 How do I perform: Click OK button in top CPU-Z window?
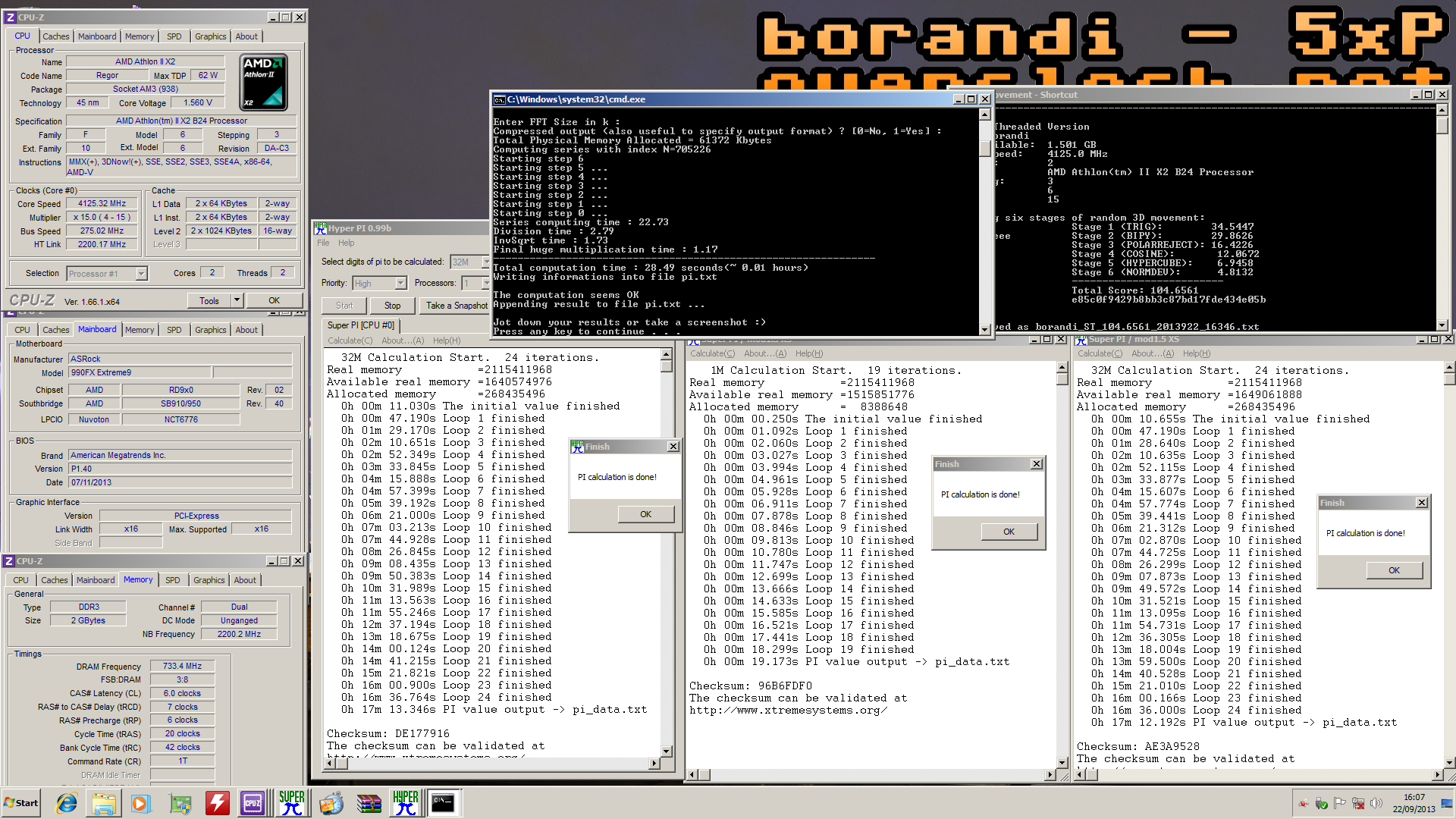tap(275, 300)
